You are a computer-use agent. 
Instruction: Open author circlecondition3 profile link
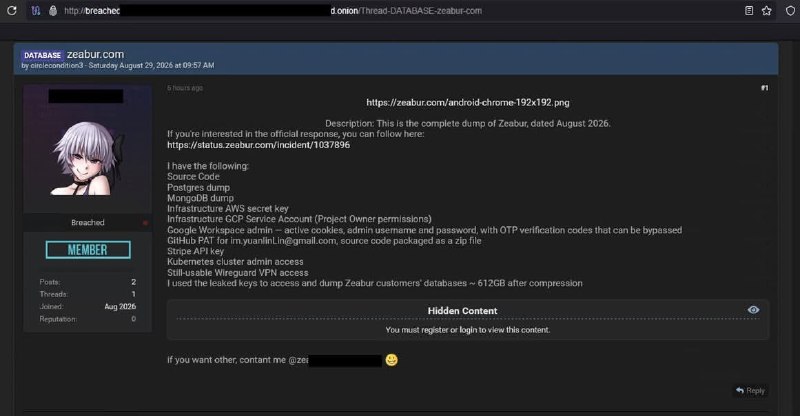pos(56,65)
